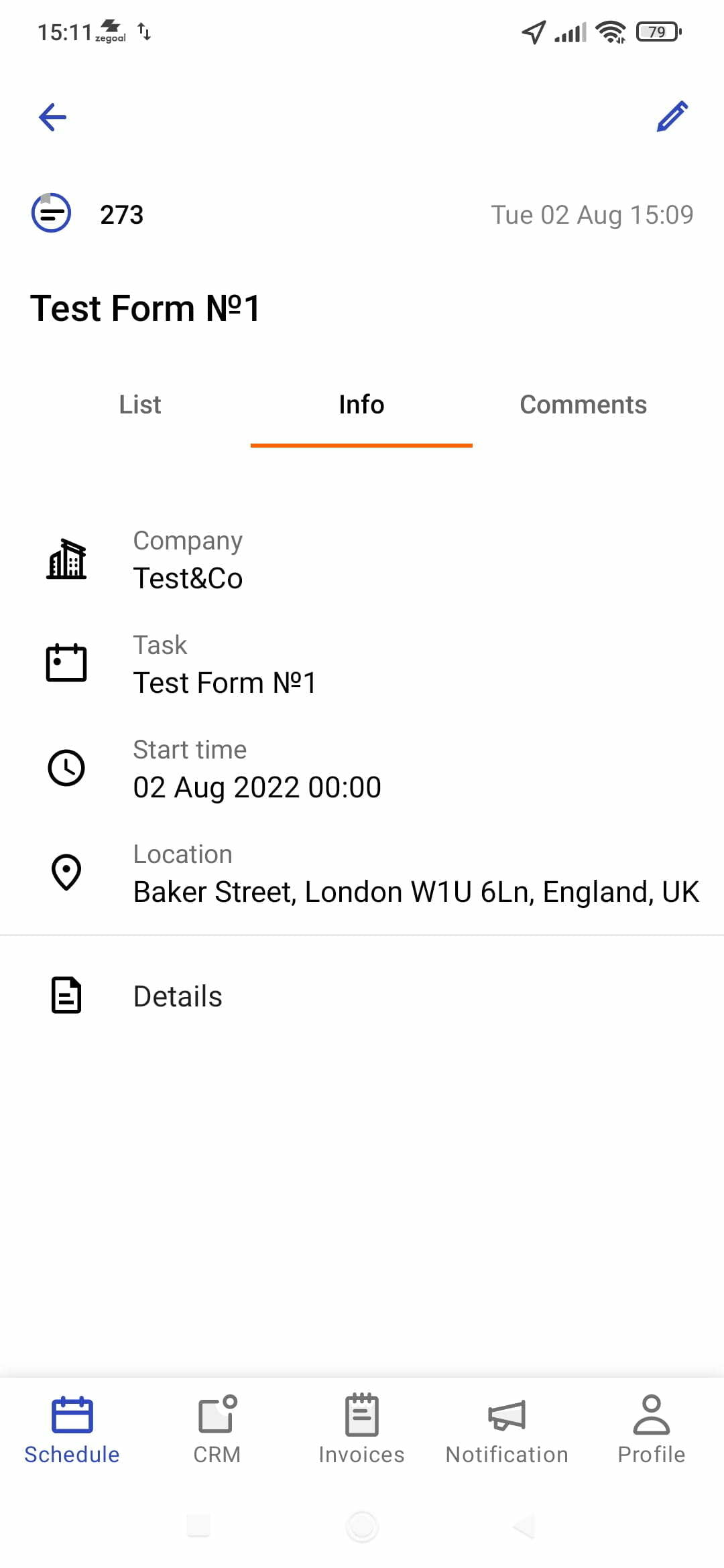Open the Comments tab
724x1568 pixels.
click(x=583, y=405)
